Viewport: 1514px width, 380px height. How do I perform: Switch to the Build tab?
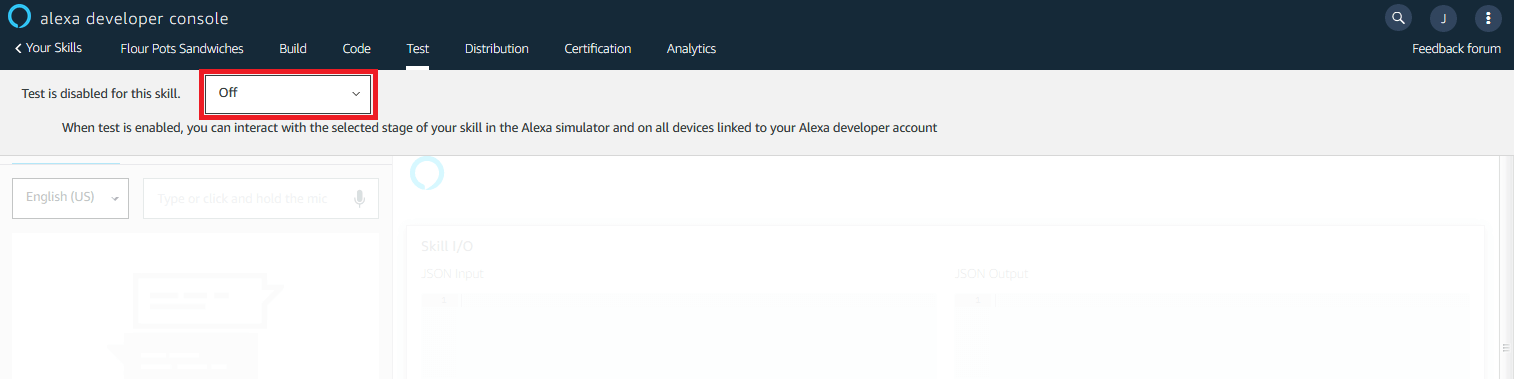click(x=293, y=48)
